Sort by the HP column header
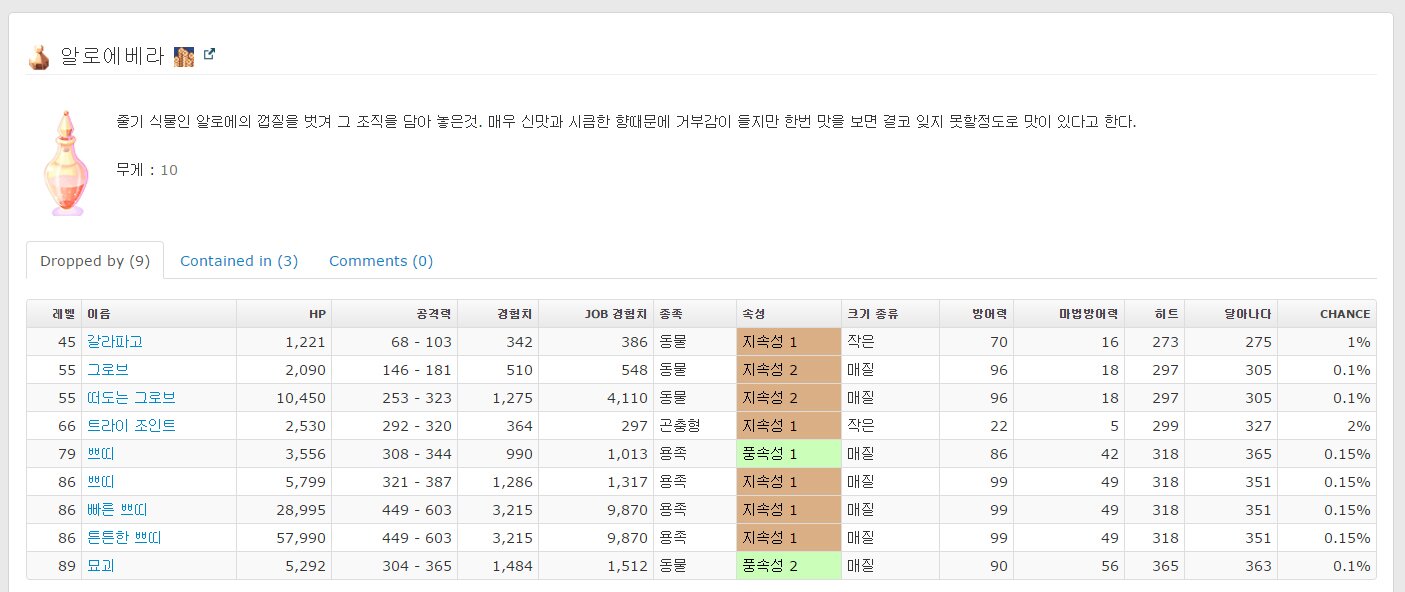1405x592 pixels. click(x=317, y=314)
